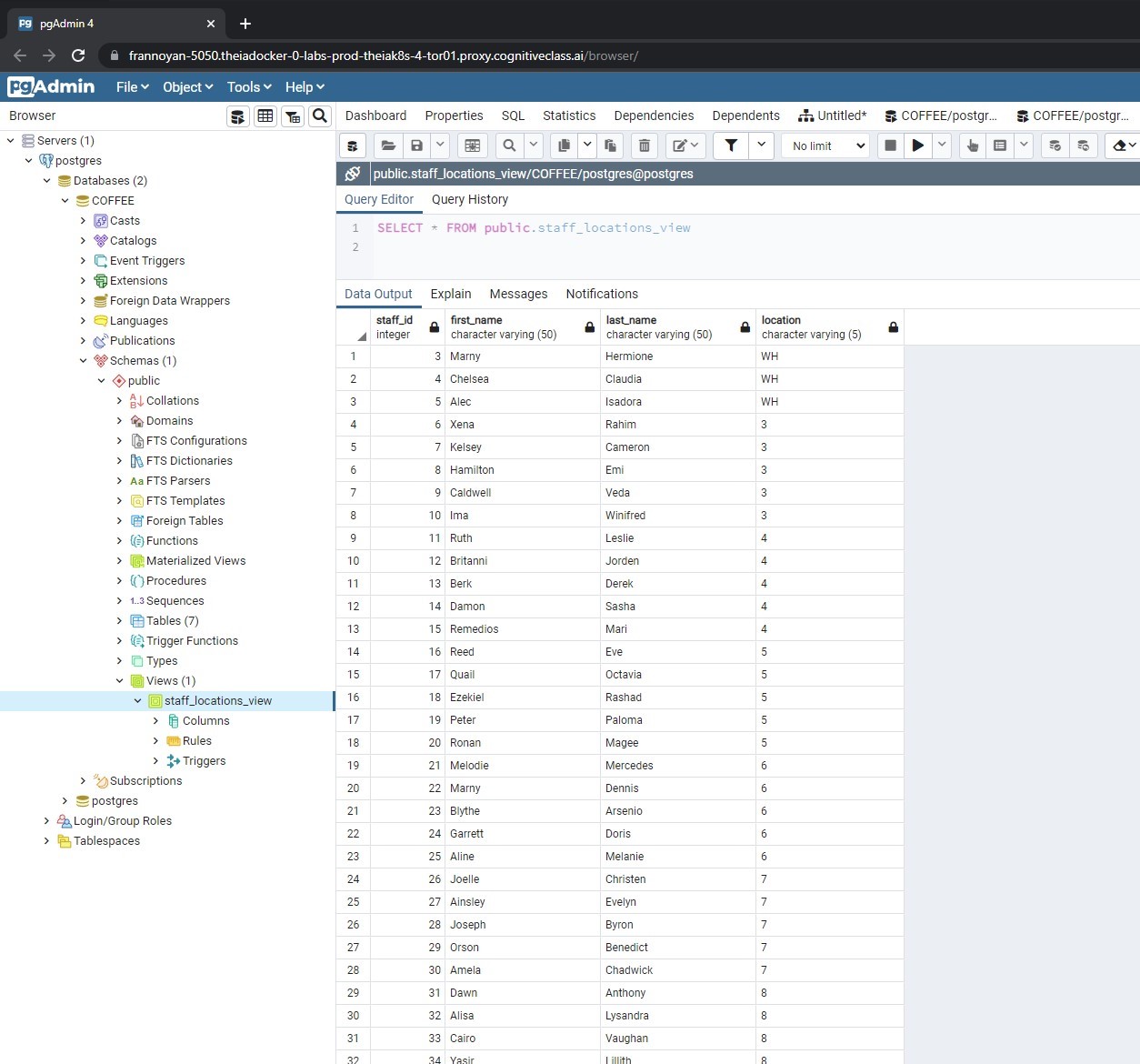Viewport: 1140px width, 1064px height.
Task: Save the query using the save icon
Action: pos(417,146)
